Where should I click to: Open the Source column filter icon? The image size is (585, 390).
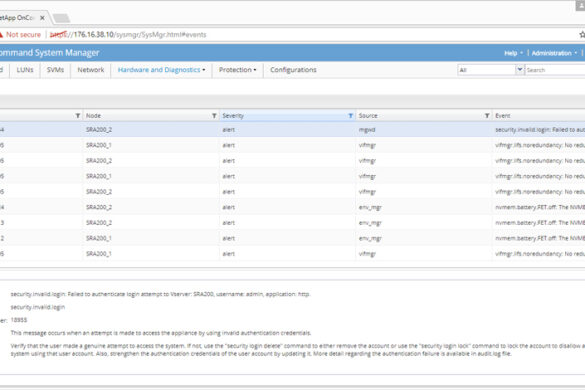click(x=487, y=116)
